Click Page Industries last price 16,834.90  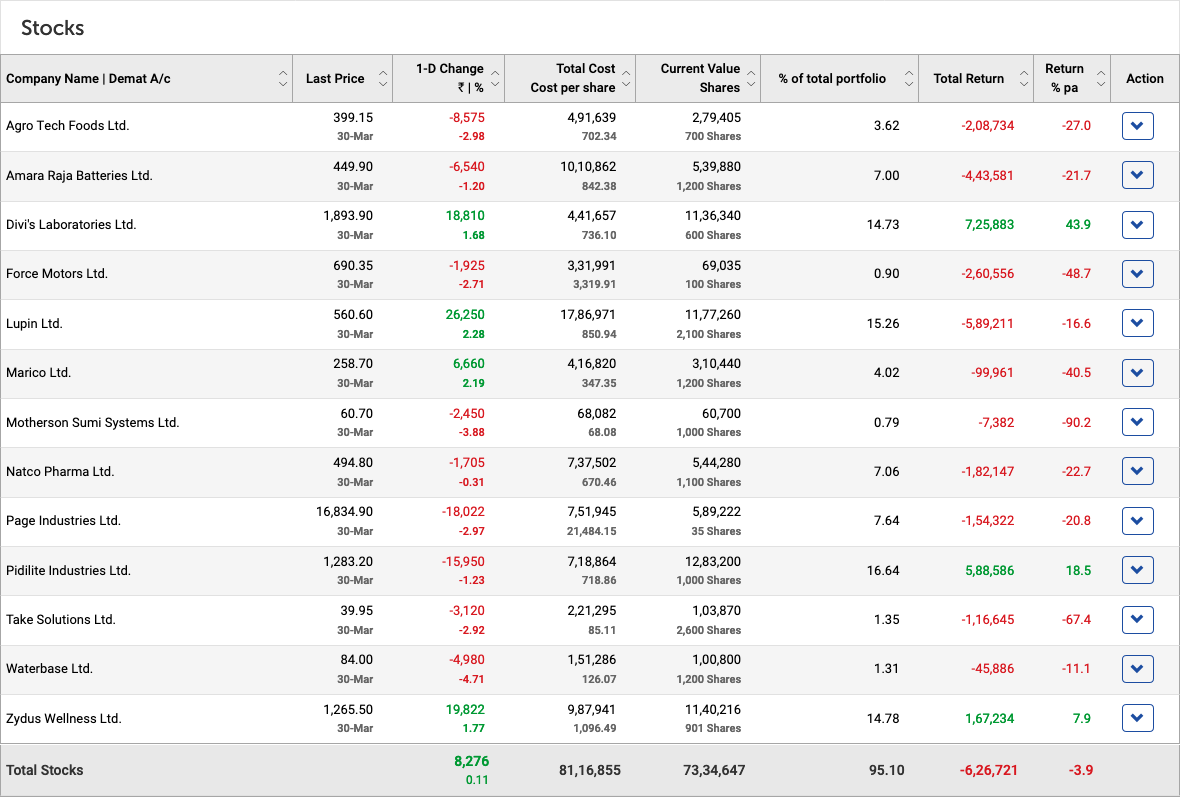coord(345,512)
